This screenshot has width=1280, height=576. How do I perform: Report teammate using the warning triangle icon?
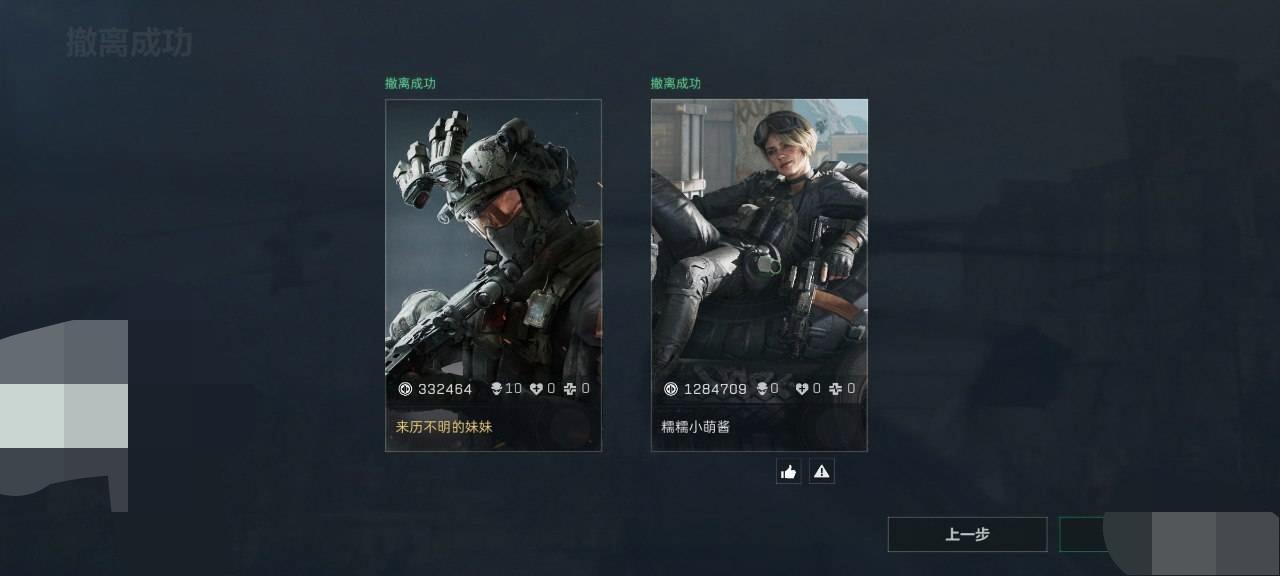coord(822,471)
